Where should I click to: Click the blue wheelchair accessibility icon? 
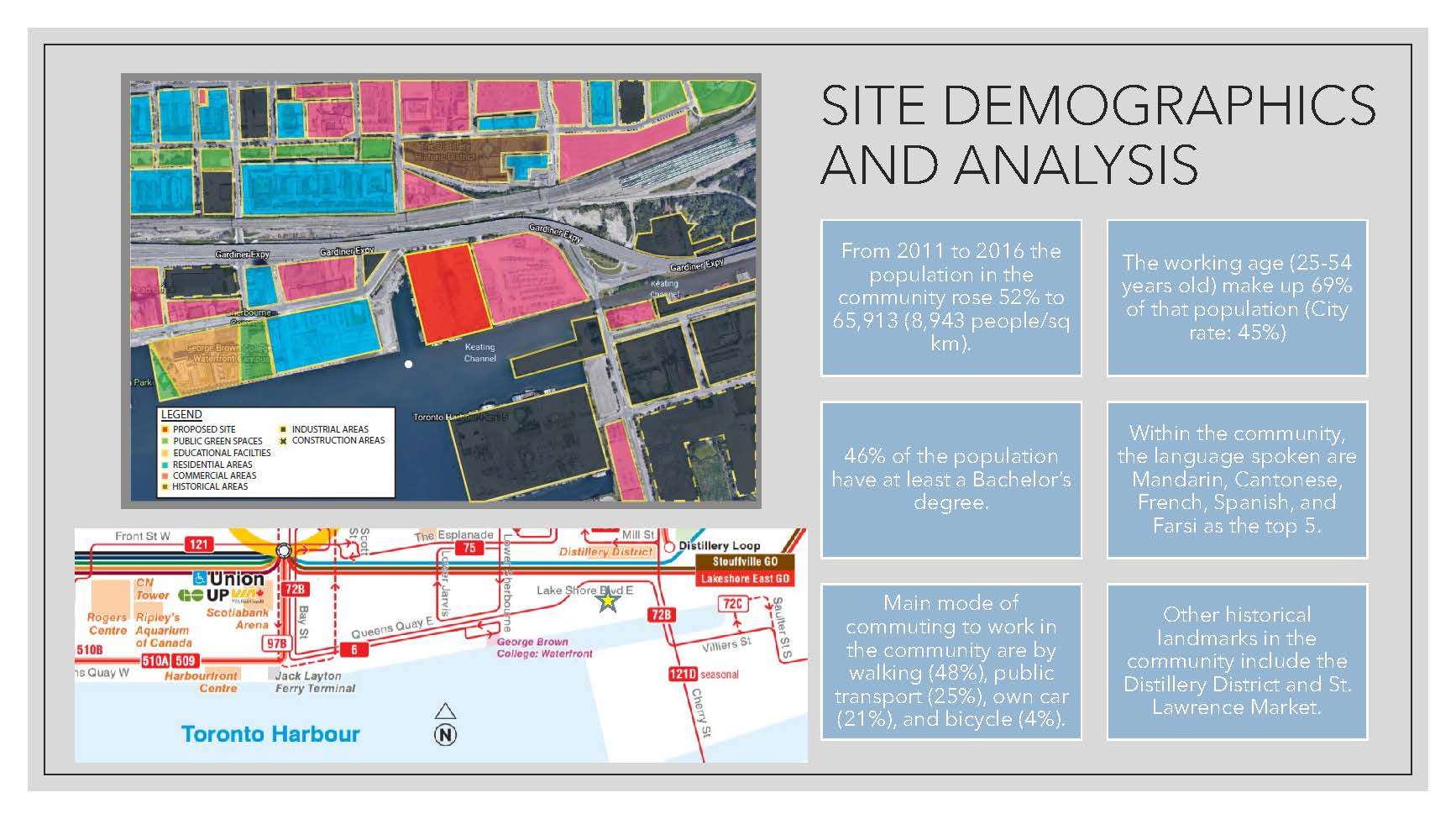pos(200,579)
